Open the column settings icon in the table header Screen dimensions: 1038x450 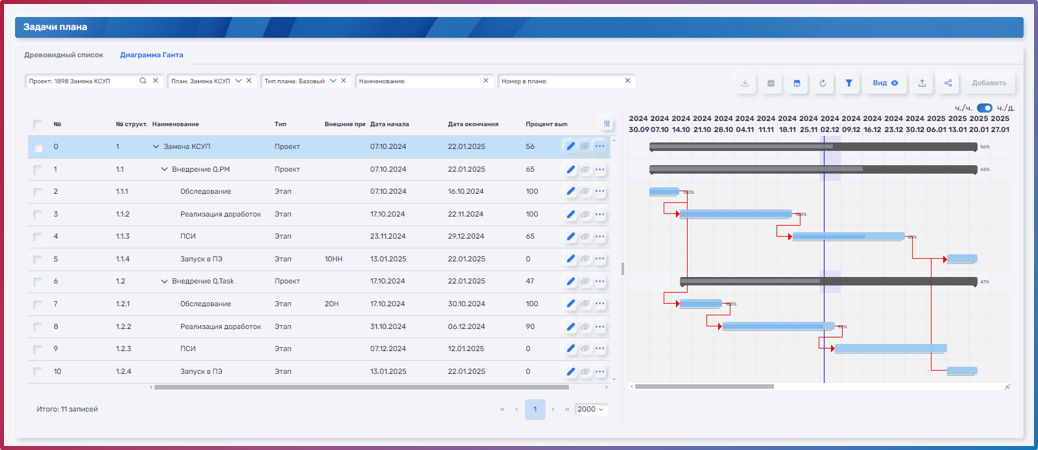click(606, 124)
